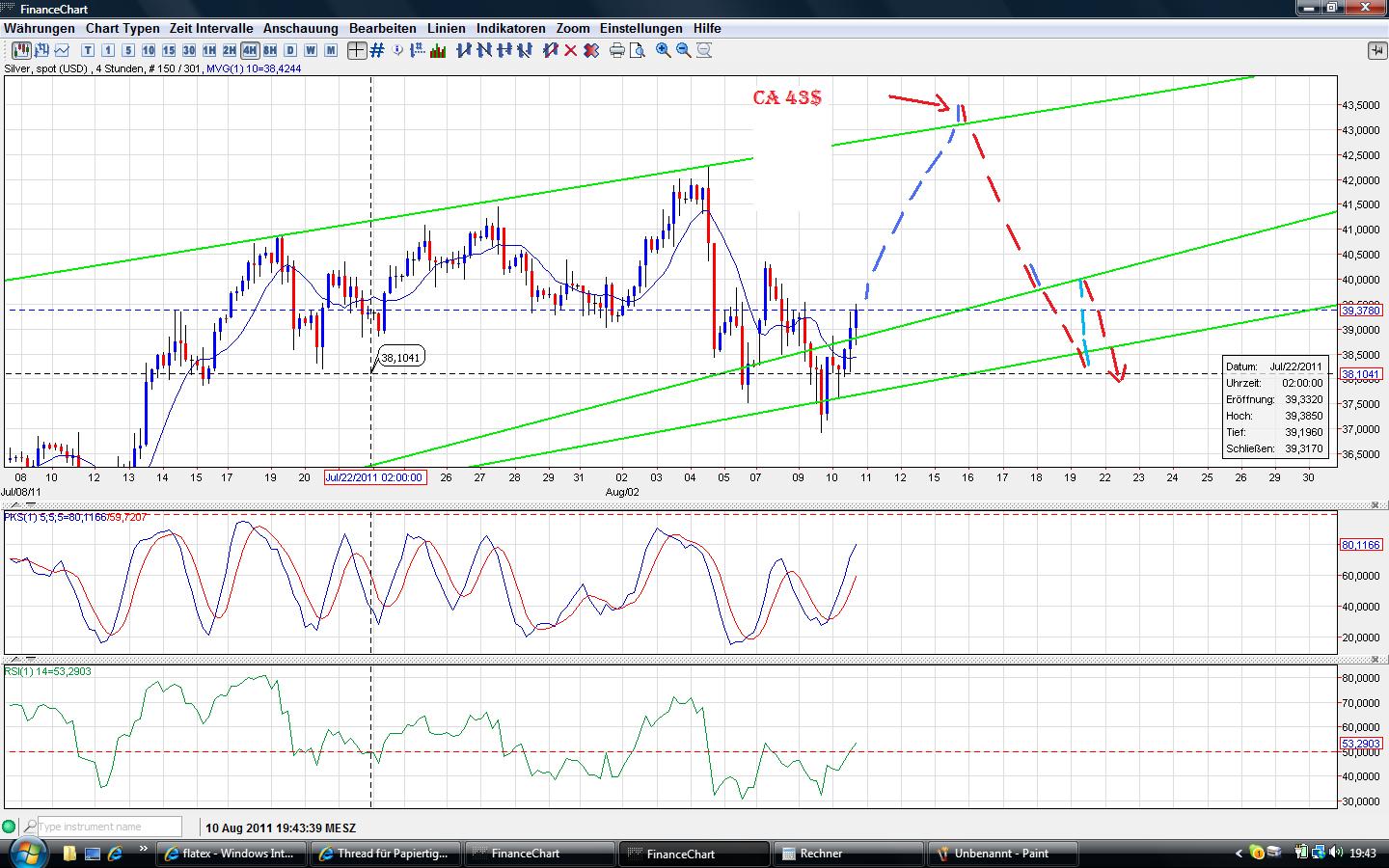Select the 10 minute interval

pos(149,50)
